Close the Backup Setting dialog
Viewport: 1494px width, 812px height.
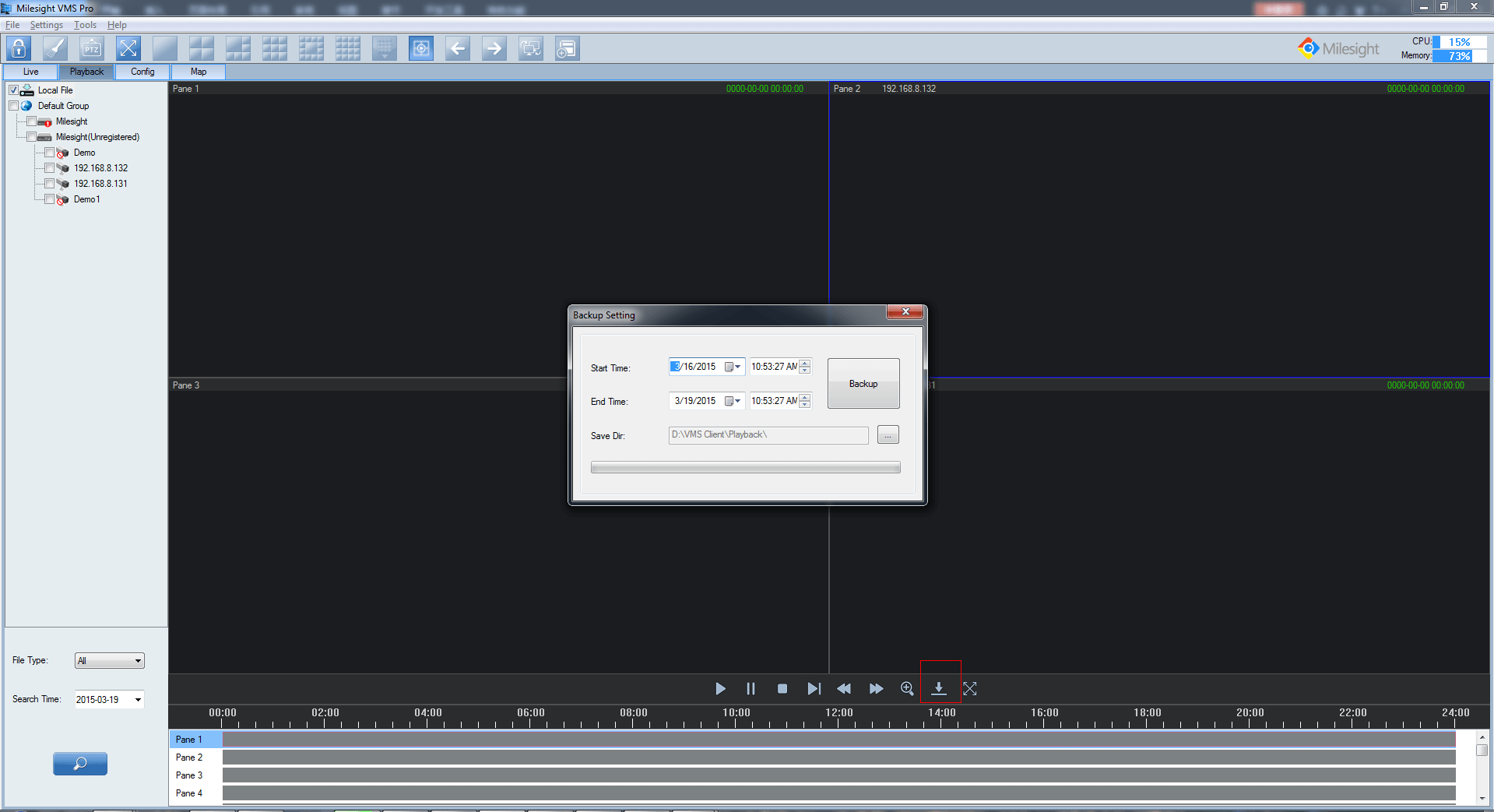[905, 311]
